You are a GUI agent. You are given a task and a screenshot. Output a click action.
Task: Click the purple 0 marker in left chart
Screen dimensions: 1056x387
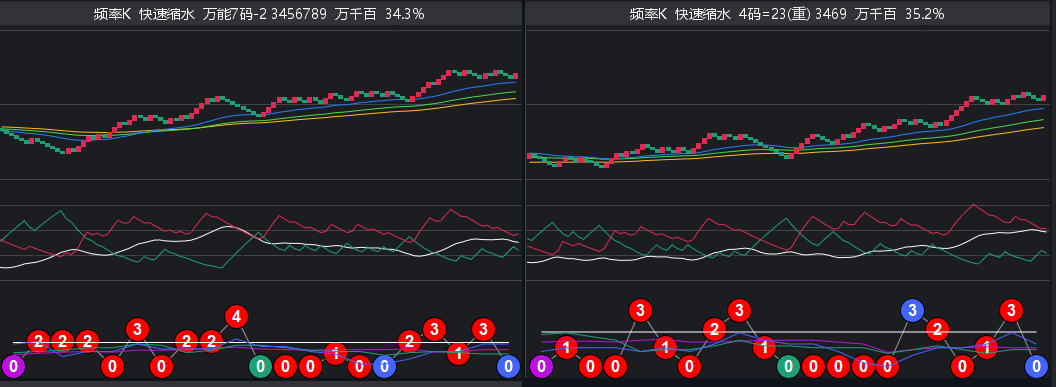[x=13, y=367]
